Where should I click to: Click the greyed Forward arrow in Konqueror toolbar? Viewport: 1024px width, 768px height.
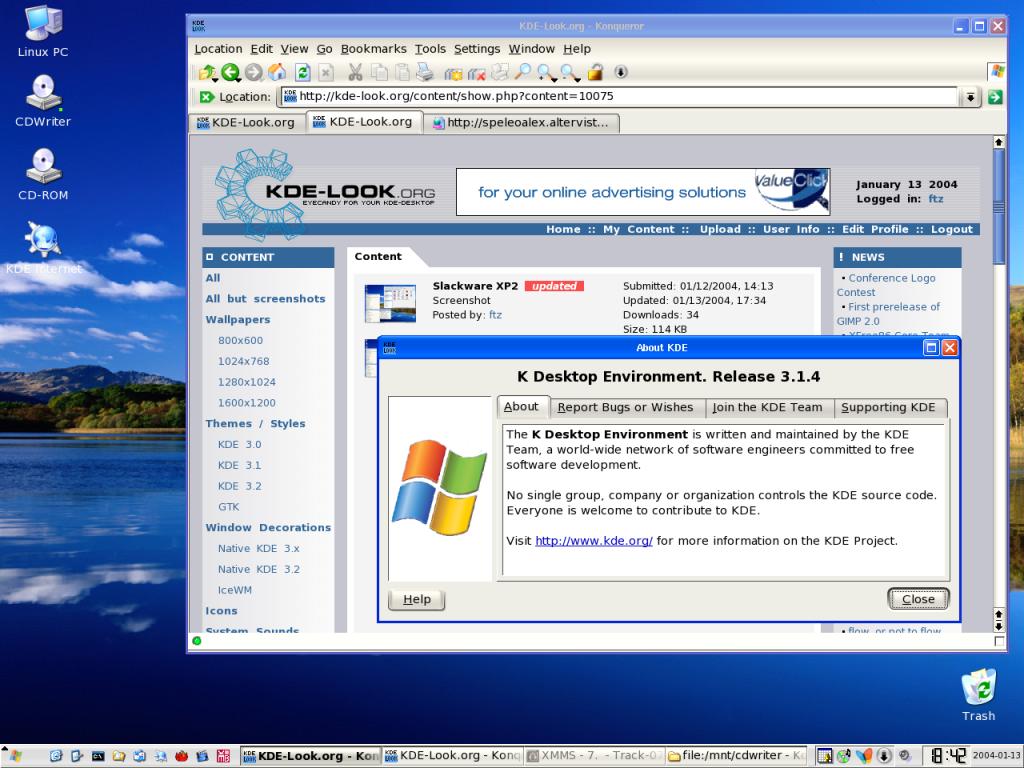coord(253,72)
